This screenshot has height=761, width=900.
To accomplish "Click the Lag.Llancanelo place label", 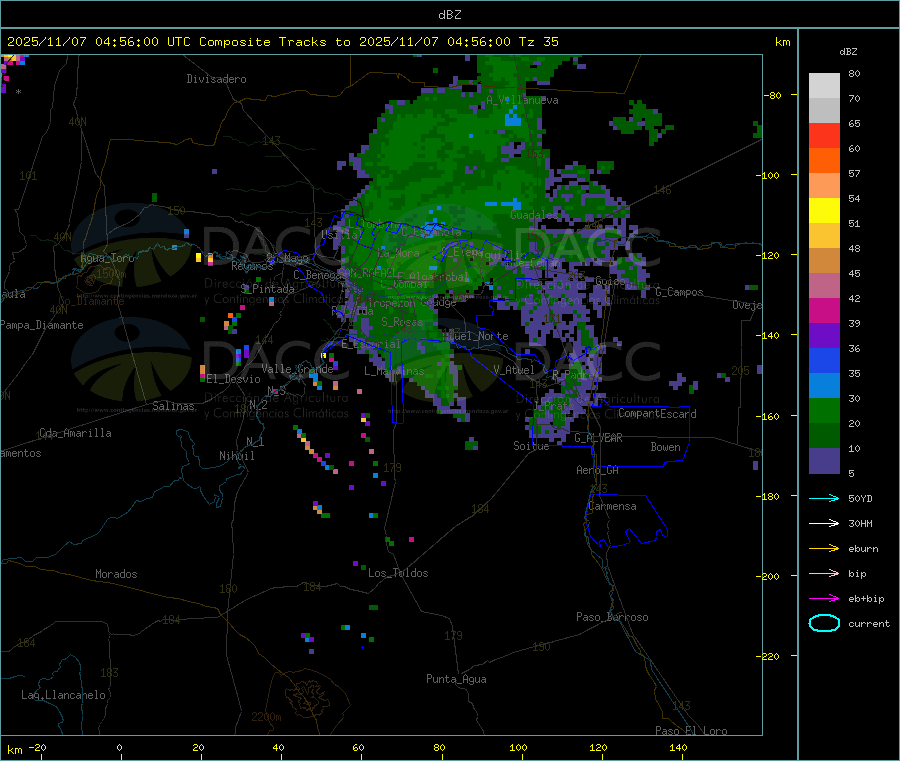I will 63,695.
